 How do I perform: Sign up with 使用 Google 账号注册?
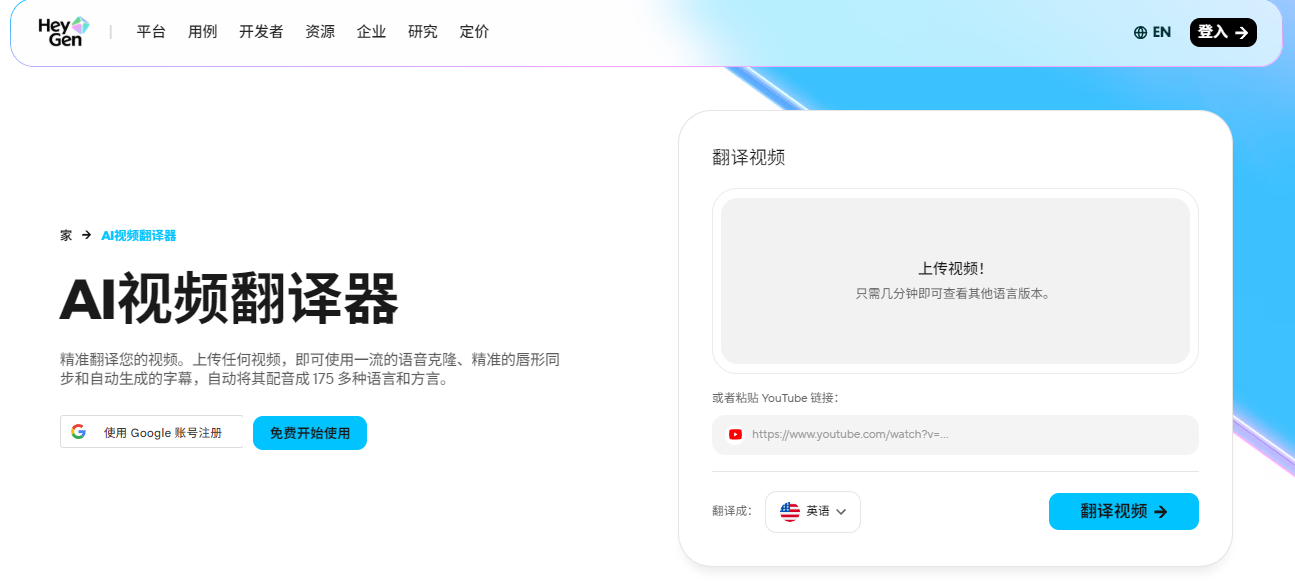[x=152, y=432]
